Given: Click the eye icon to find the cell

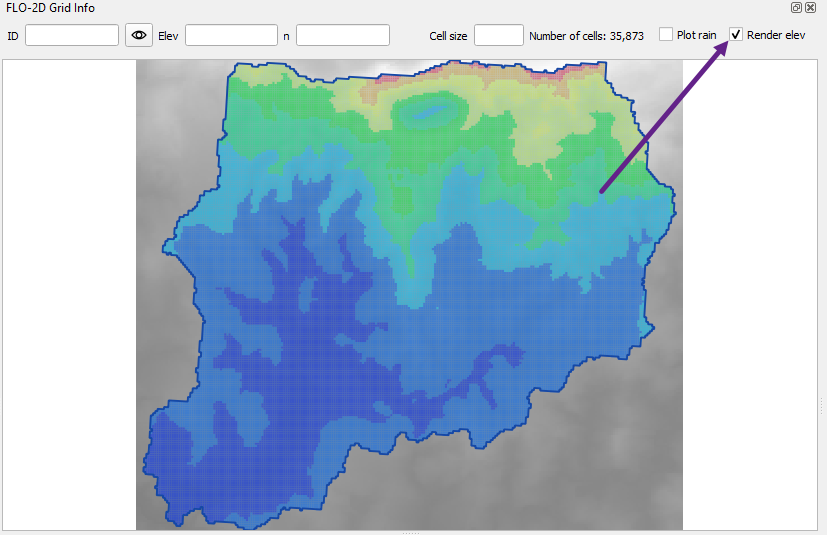Looking at the screenshot, I should (x=139, y=35).
